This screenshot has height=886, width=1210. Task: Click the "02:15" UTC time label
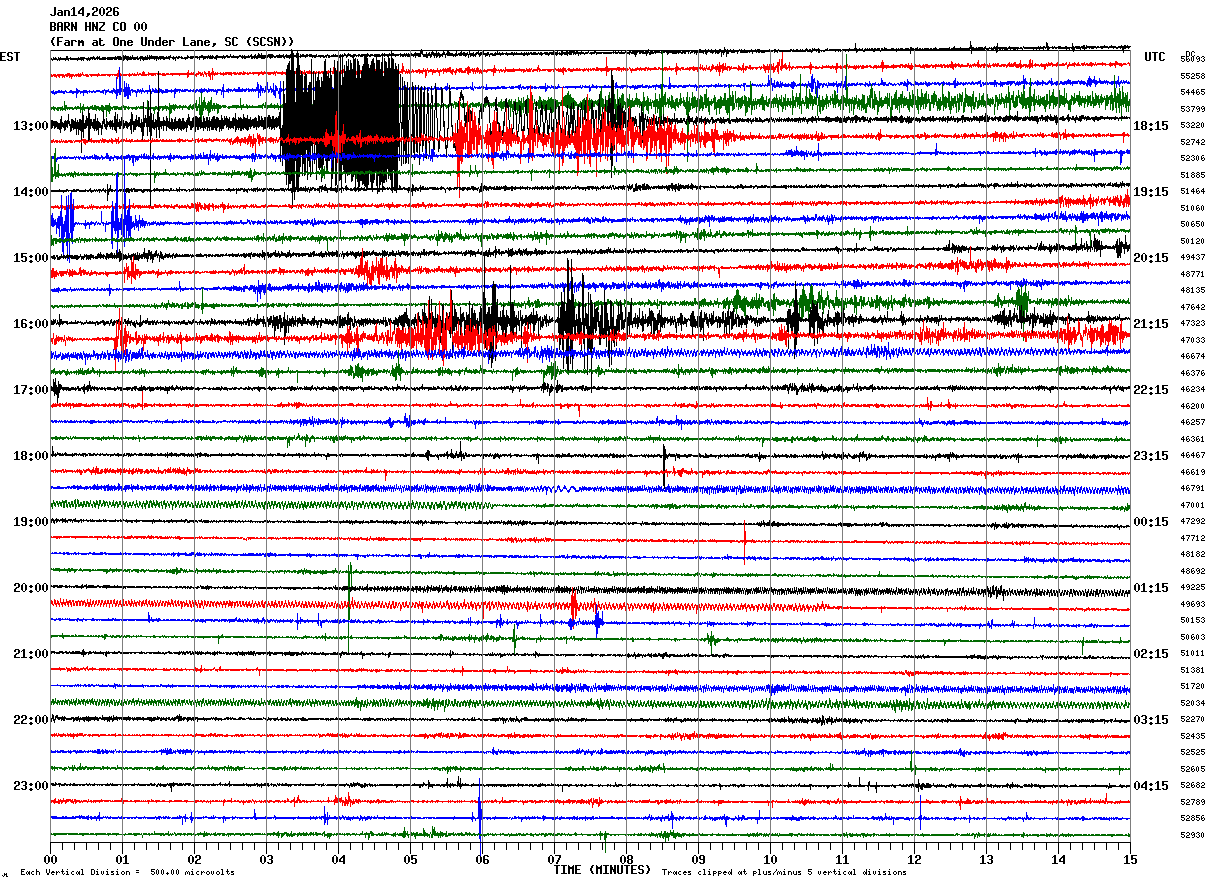pos(1151,654)
